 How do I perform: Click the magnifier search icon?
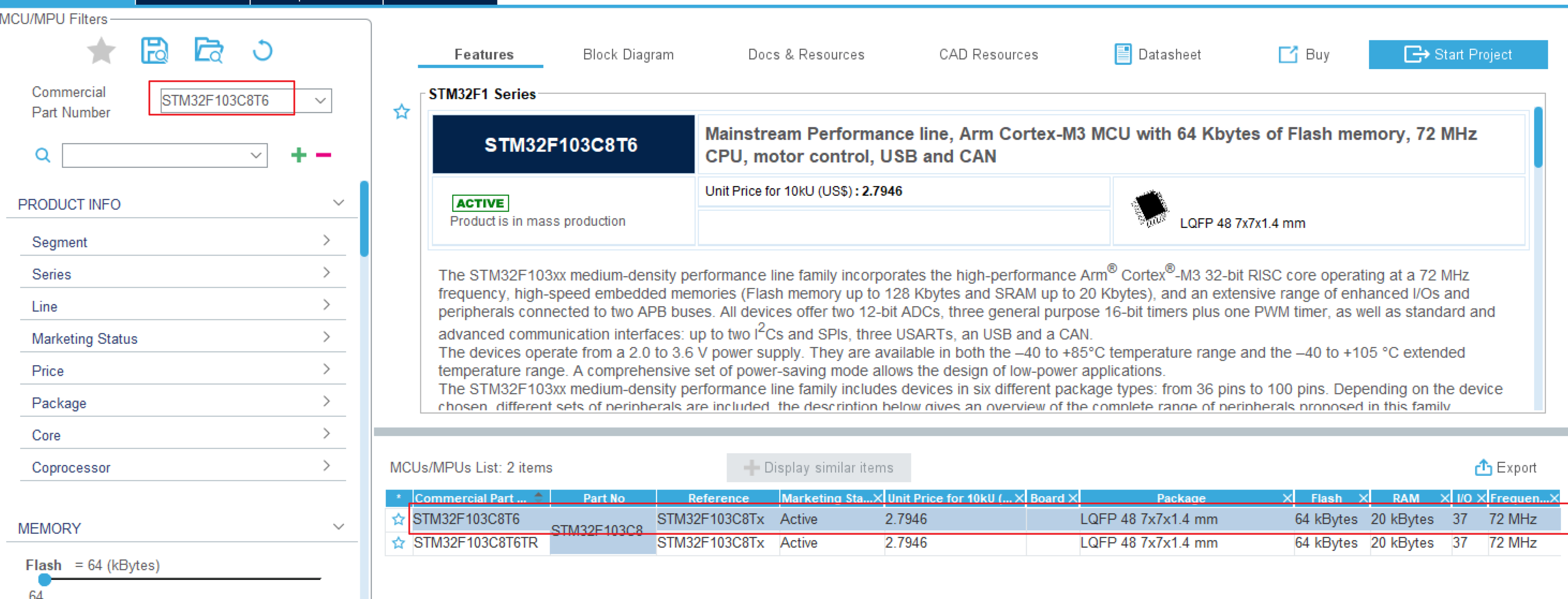click(42, 155)
